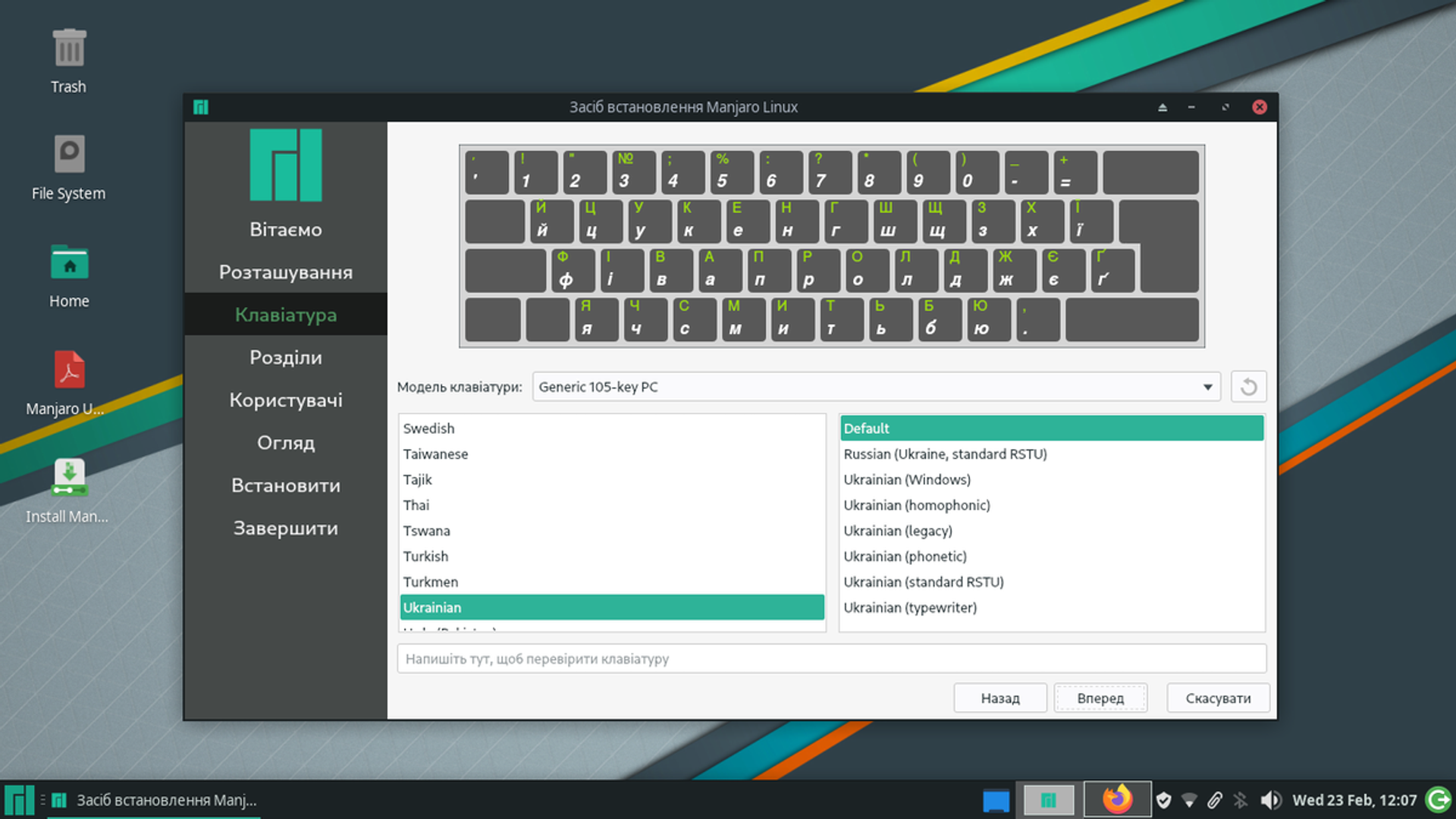This screenshot has width=1456, height=819.
Task: Go to the Користувачі step
Action: pyautogui.click(x=286, y=400)
